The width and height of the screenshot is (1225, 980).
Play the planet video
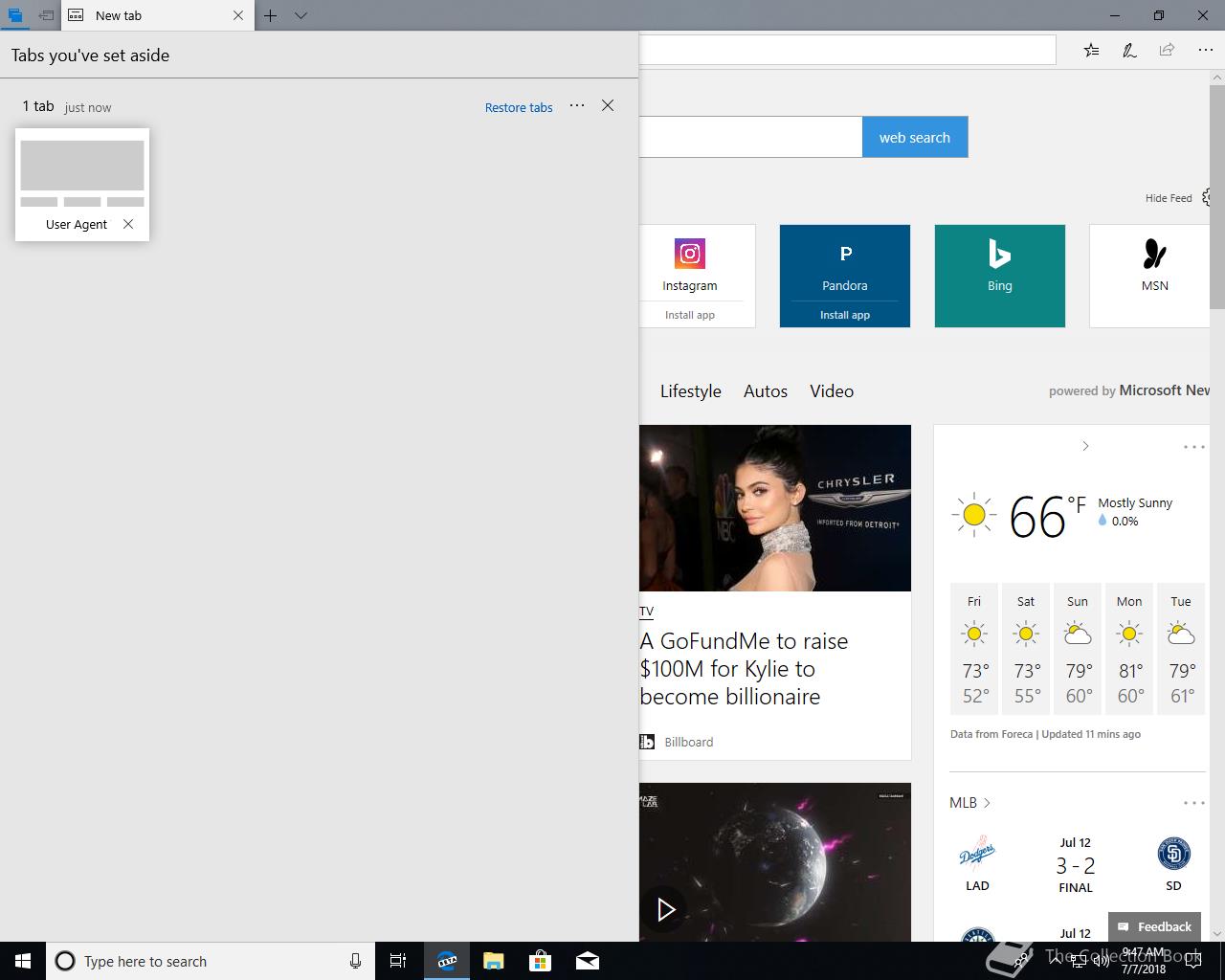pos(666,909)
